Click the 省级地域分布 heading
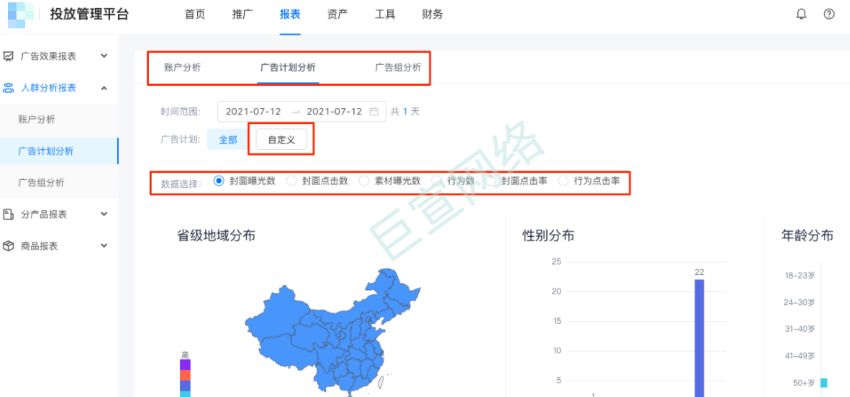The height and width of the screenshot is (397, 850). 216,235
